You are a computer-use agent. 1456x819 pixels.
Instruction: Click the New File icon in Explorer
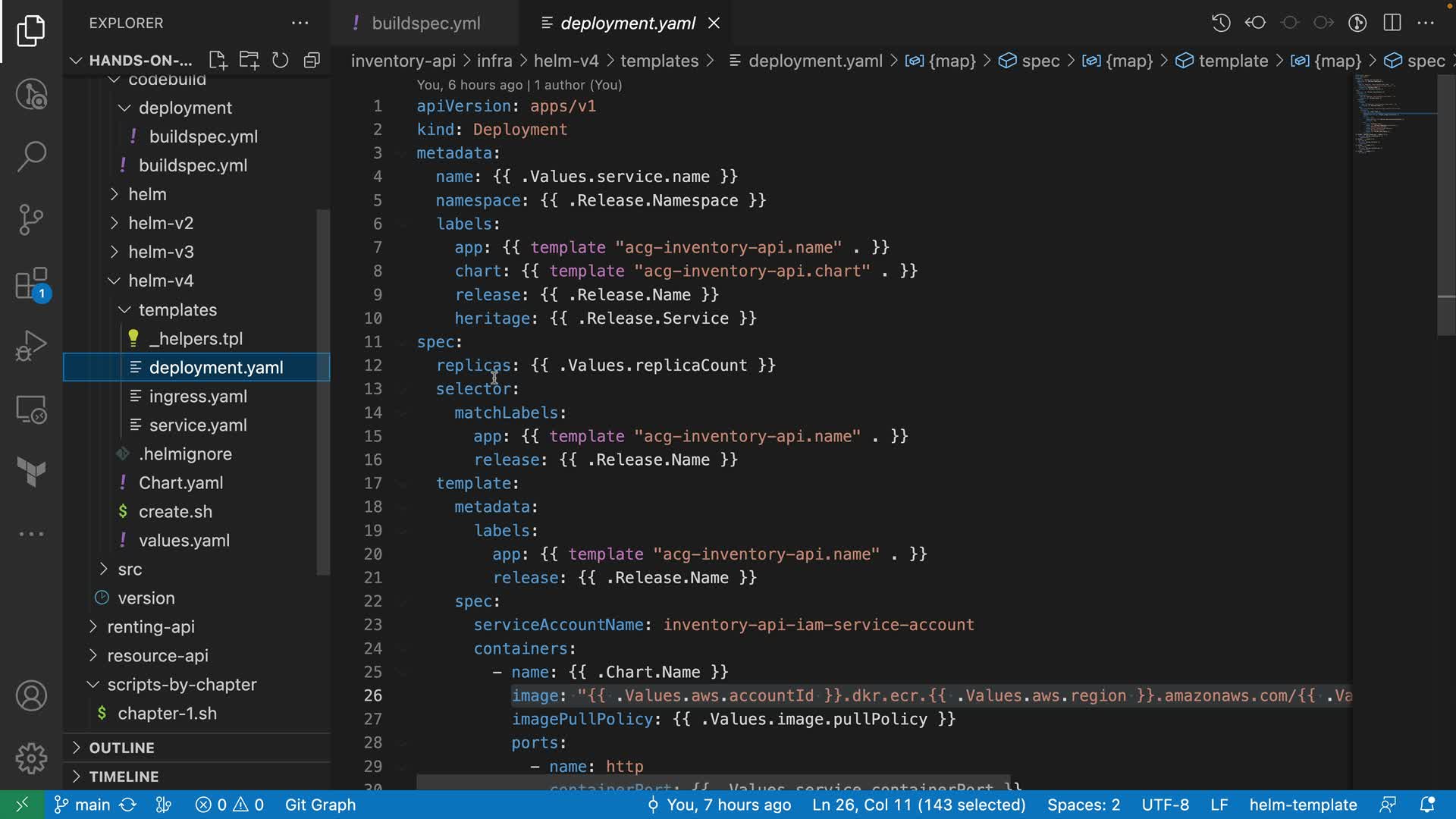tap(218, 61)
